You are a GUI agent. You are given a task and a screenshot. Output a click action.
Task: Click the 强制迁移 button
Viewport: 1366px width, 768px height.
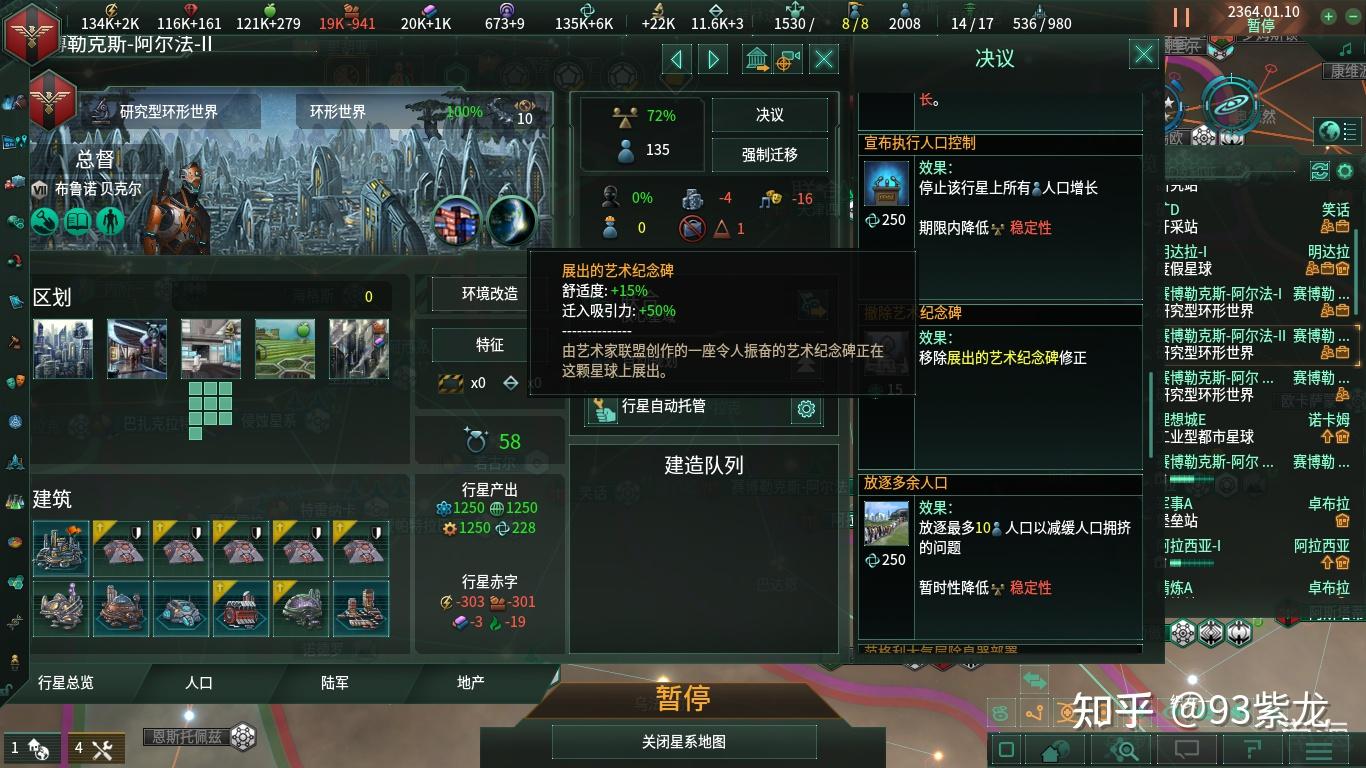tap(770, 155)
